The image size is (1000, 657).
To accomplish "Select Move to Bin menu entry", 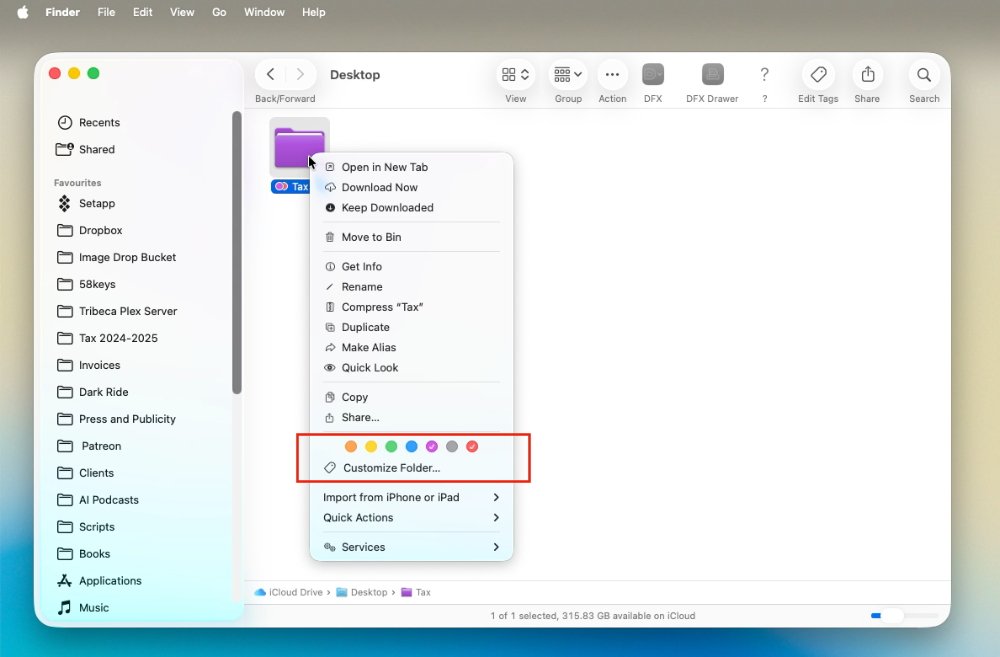I will [371, 237].
